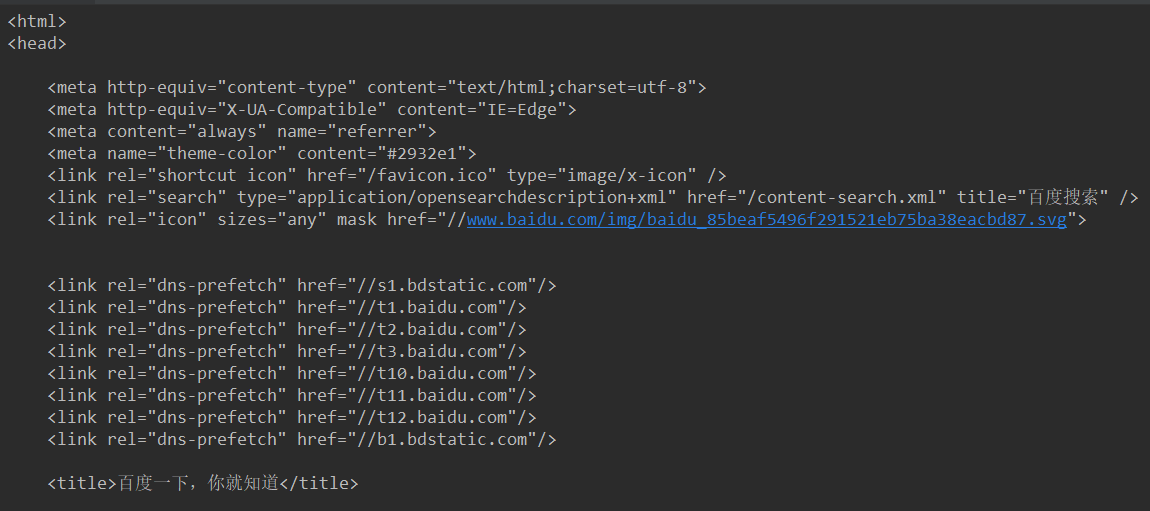Open the www.baidu.com SVG hyperlink
The image size is (1150, 511).
[766, 220]
